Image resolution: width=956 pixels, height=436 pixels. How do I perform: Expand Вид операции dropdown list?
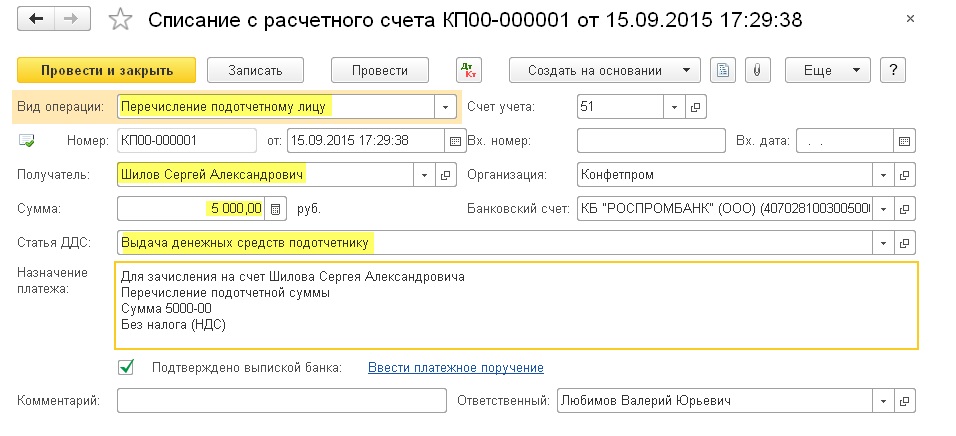(x=445, y=107)
